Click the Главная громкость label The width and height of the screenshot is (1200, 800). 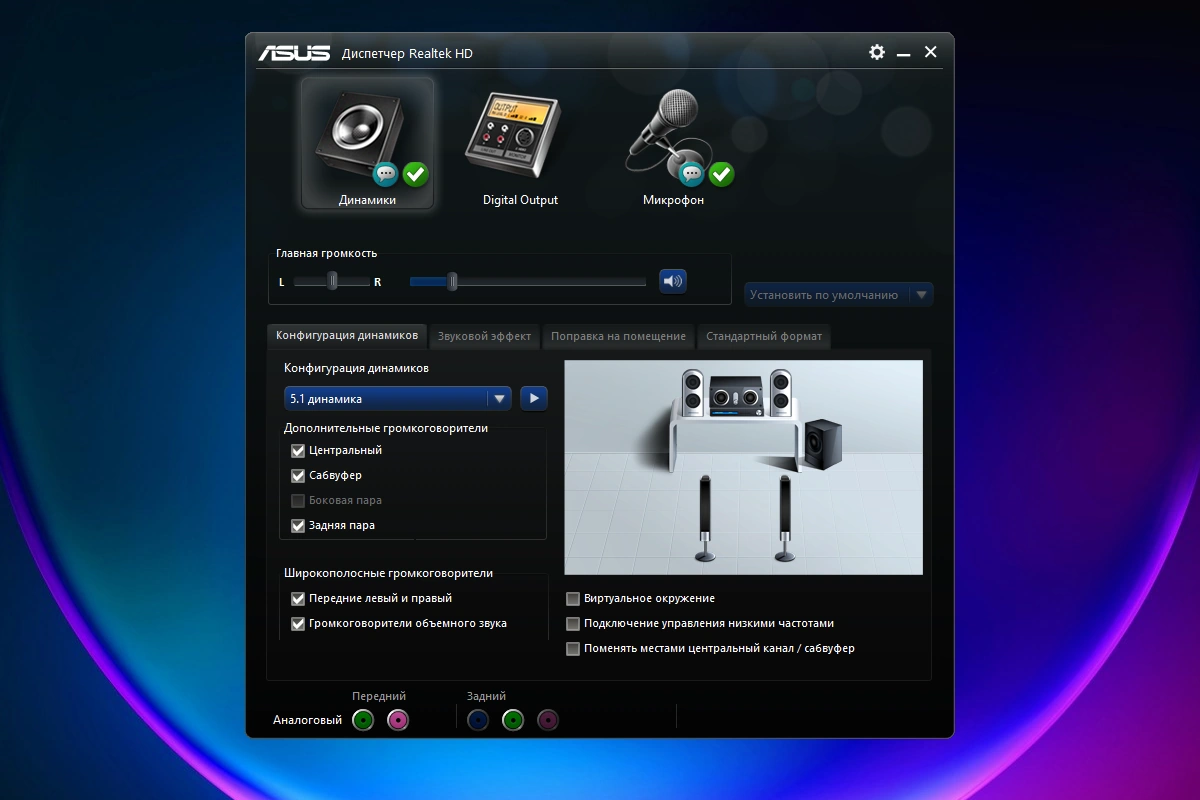click(x=327, y=253)
